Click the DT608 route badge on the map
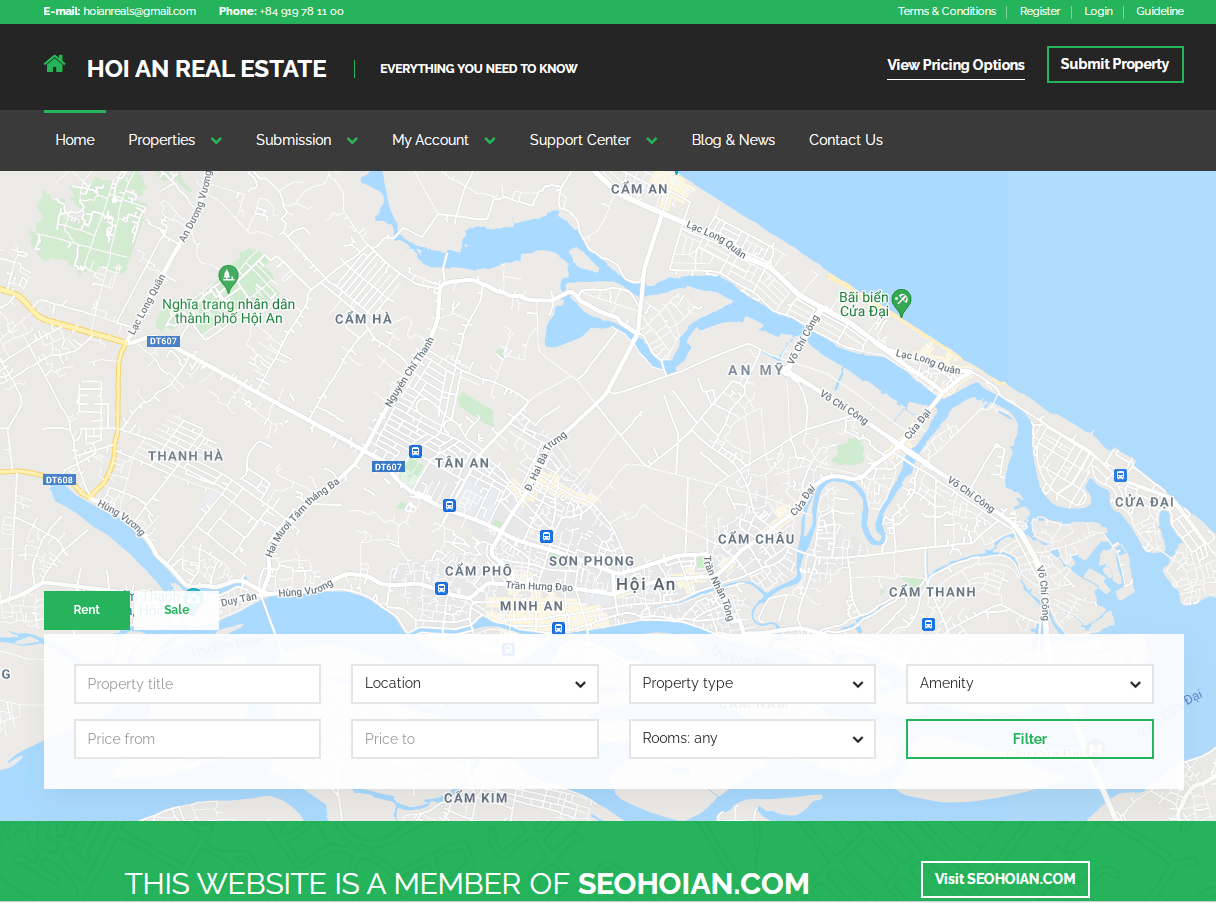 click(x=59, y=479)
